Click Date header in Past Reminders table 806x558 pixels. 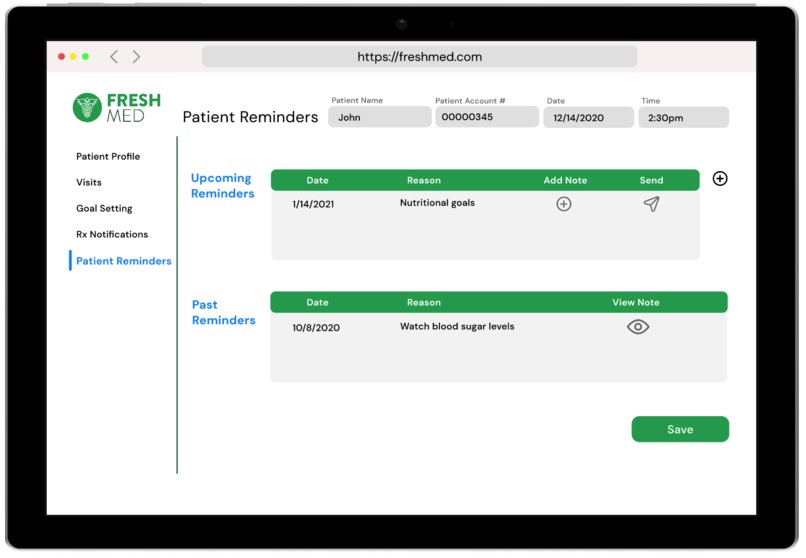(318, 303)
